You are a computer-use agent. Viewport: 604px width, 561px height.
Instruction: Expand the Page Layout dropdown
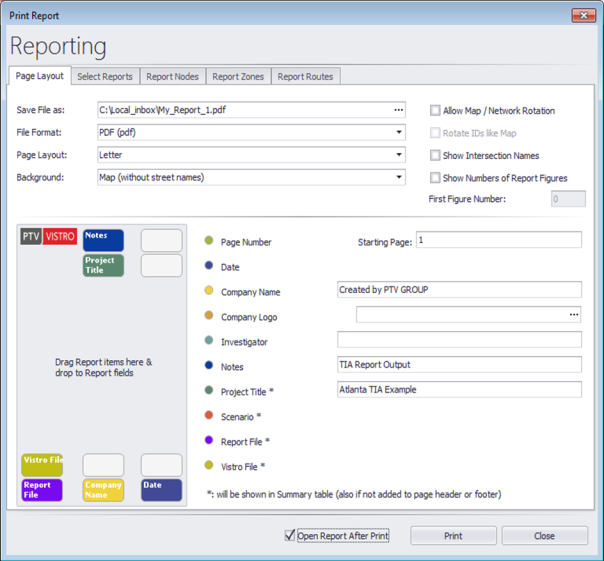pos(399,155)
